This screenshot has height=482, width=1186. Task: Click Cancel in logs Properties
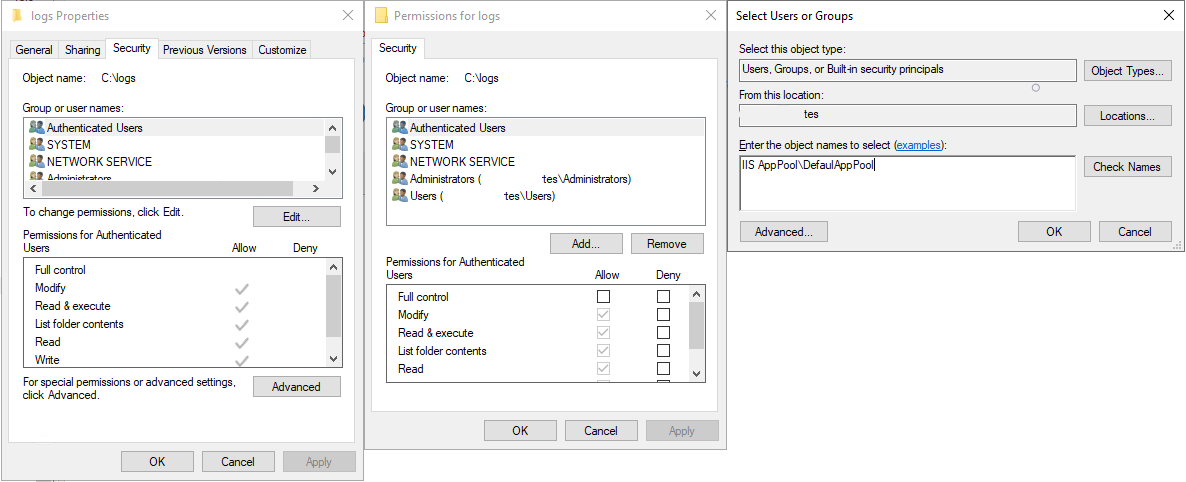point(238,462)
